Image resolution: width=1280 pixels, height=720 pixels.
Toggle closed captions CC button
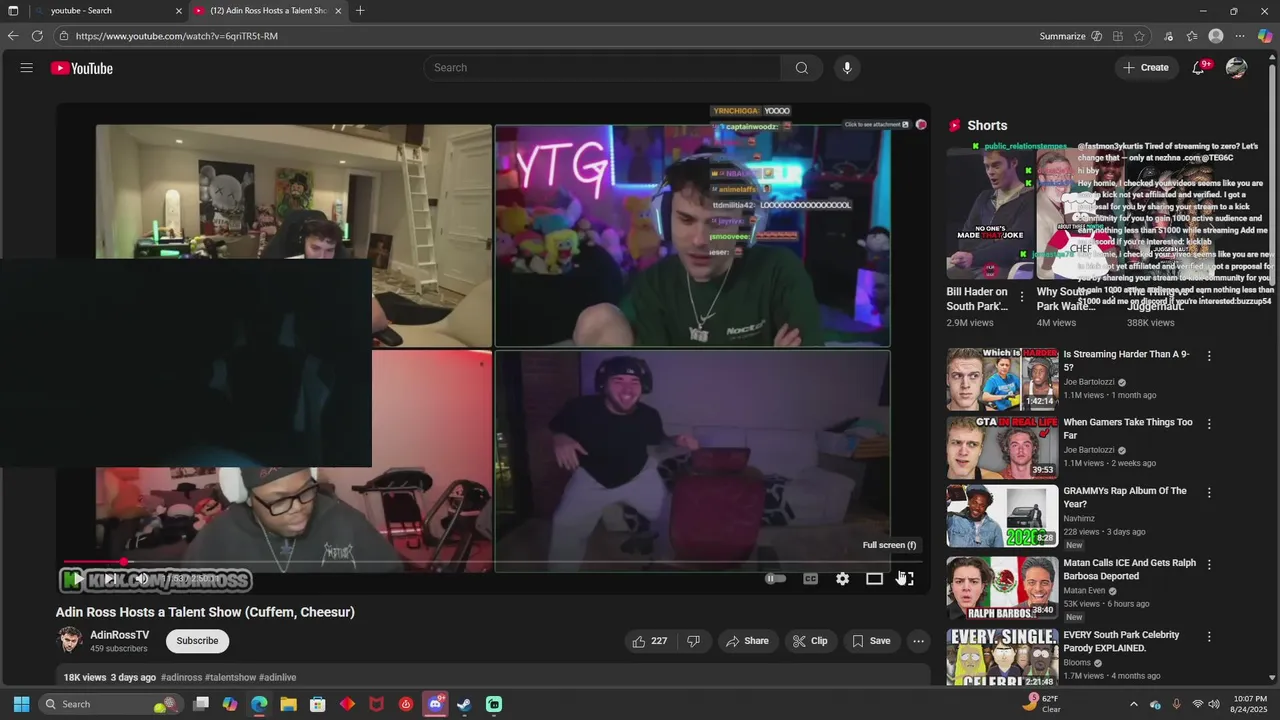(x=811, y=578)
